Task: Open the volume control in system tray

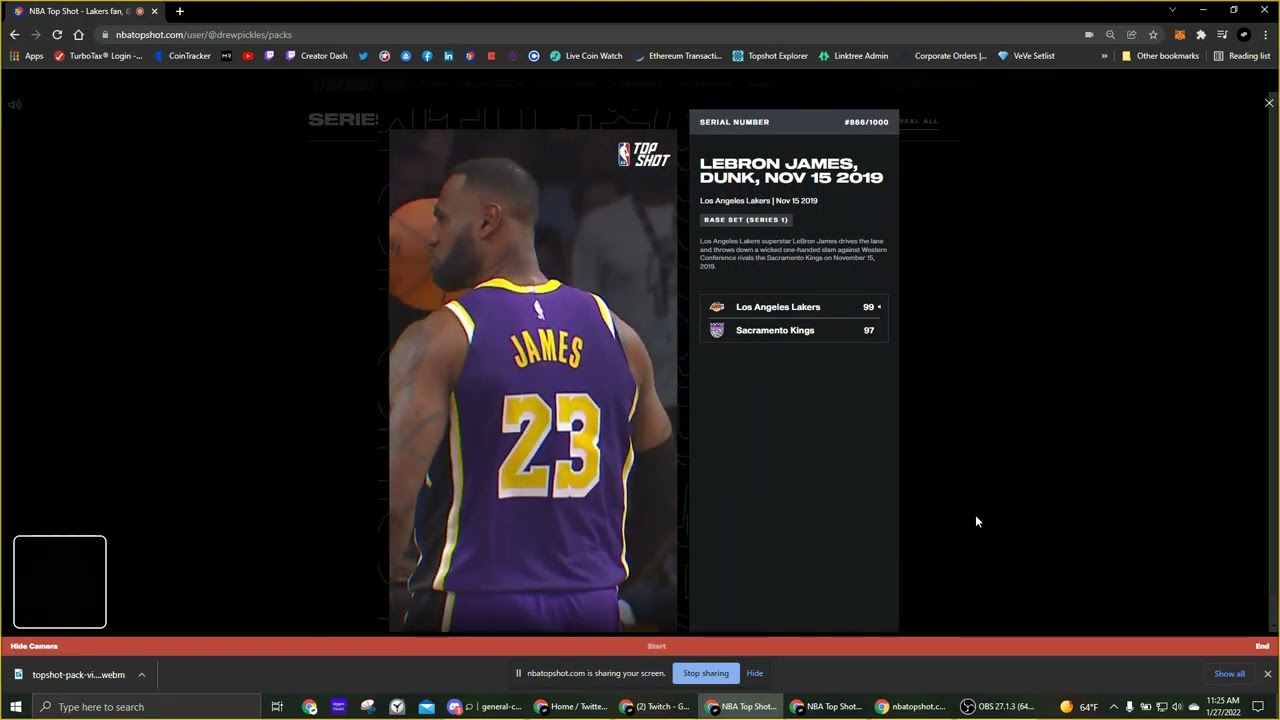Action: (x=1177, y=707)
